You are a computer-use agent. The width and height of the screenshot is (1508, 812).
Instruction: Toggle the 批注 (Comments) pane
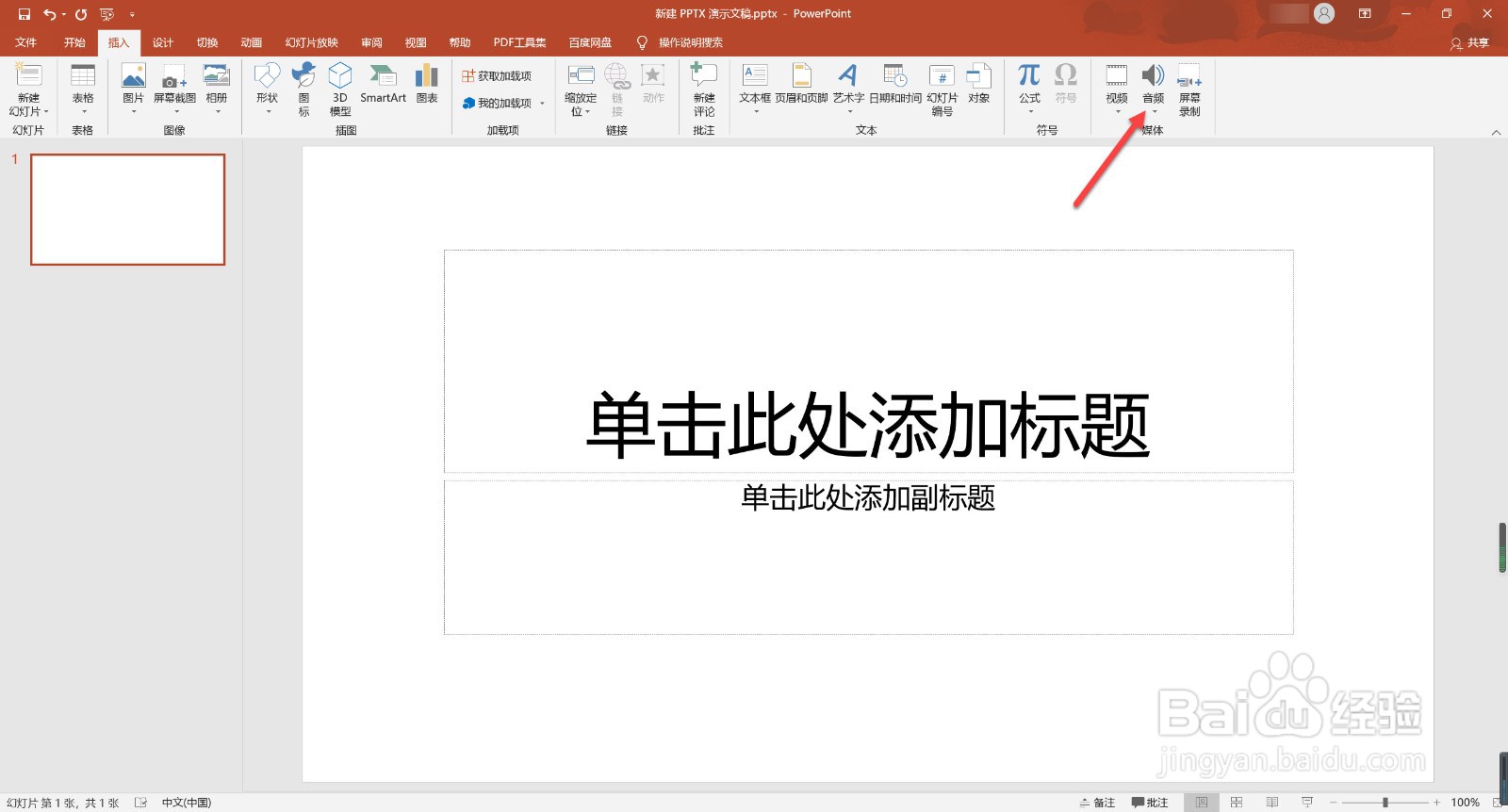[1150, 803]
